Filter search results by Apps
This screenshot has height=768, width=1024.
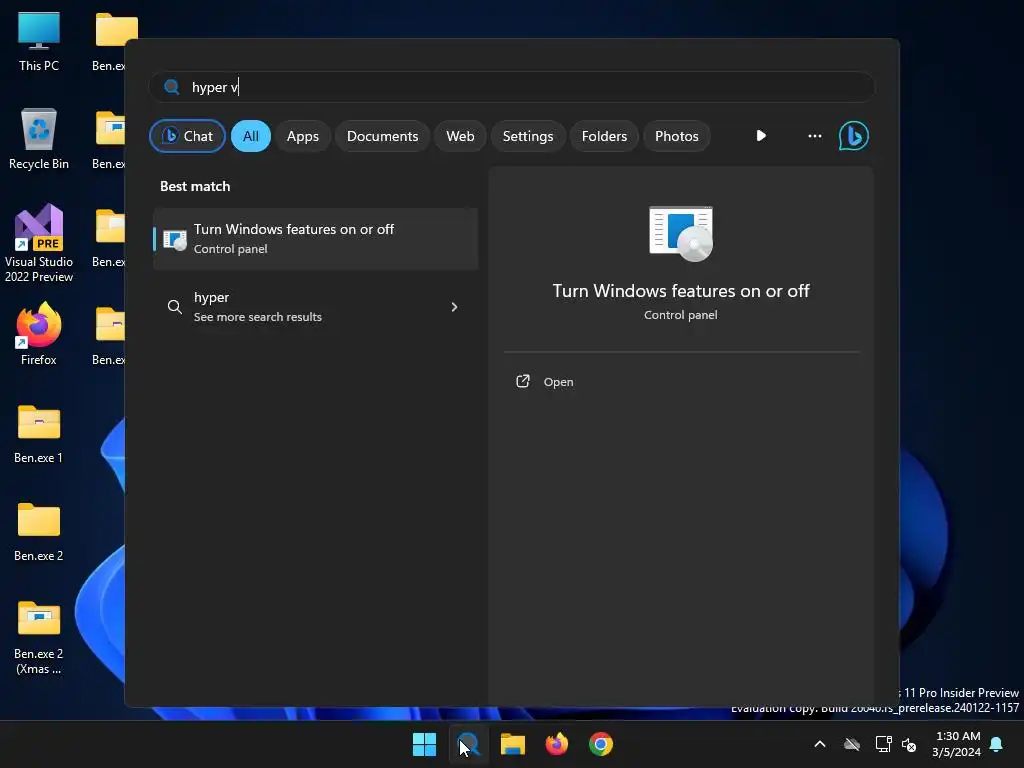coord(302,136)
